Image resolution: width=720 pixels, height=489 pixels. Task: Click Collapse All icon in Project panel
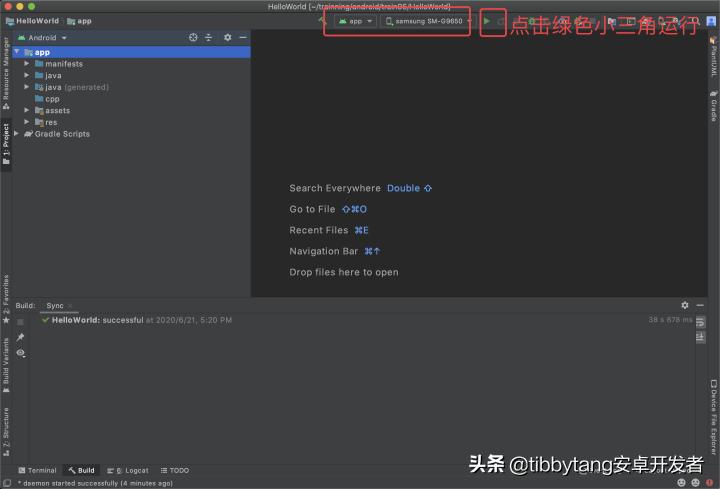(x=208, y=38)
